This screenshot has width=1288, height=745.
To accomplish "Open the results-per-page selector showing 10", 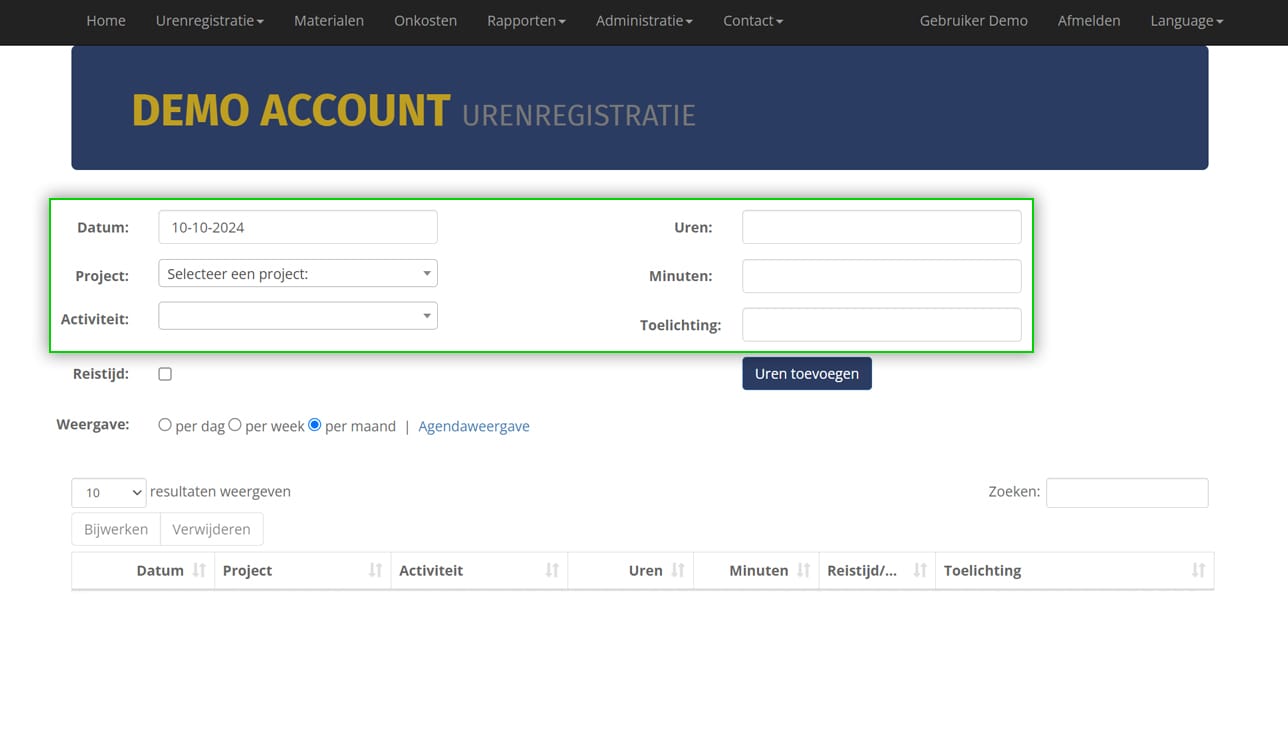I will click(x=108, y=493).
